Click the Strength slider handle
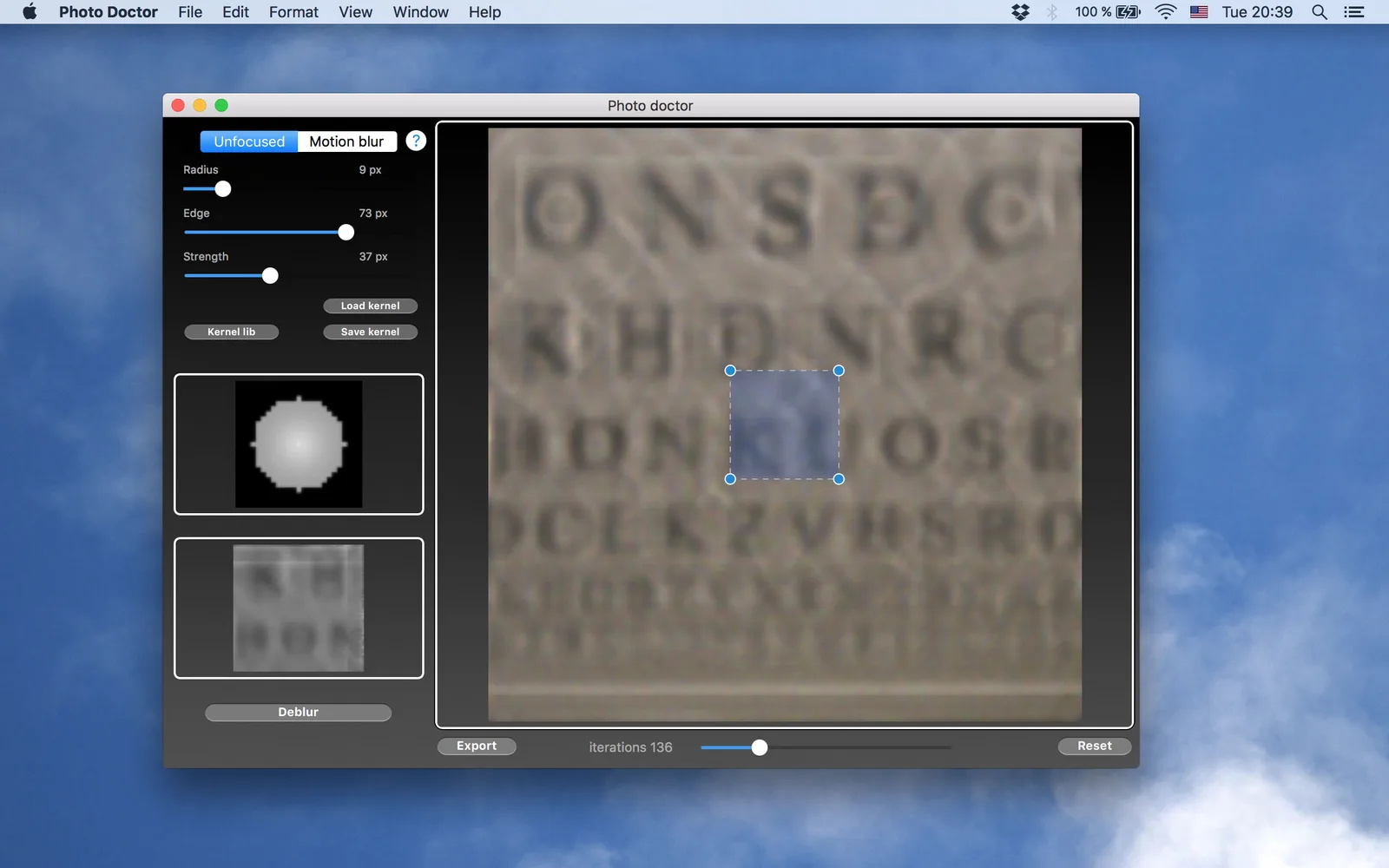 270,275
